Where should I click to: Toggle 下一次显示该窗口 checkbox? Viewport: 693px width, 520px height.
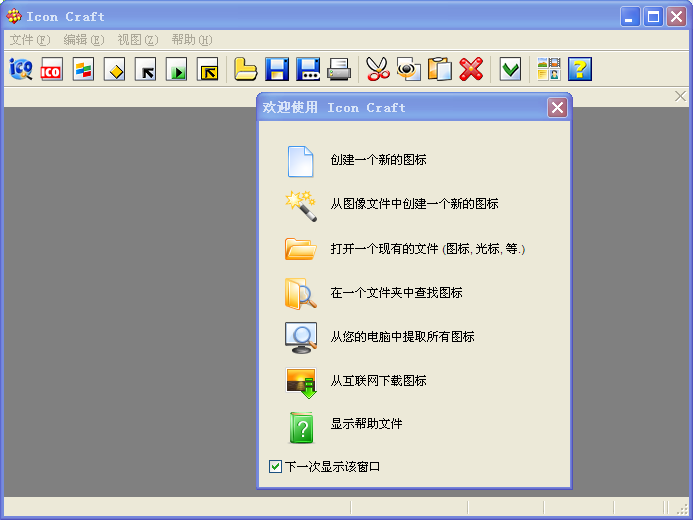275,467
